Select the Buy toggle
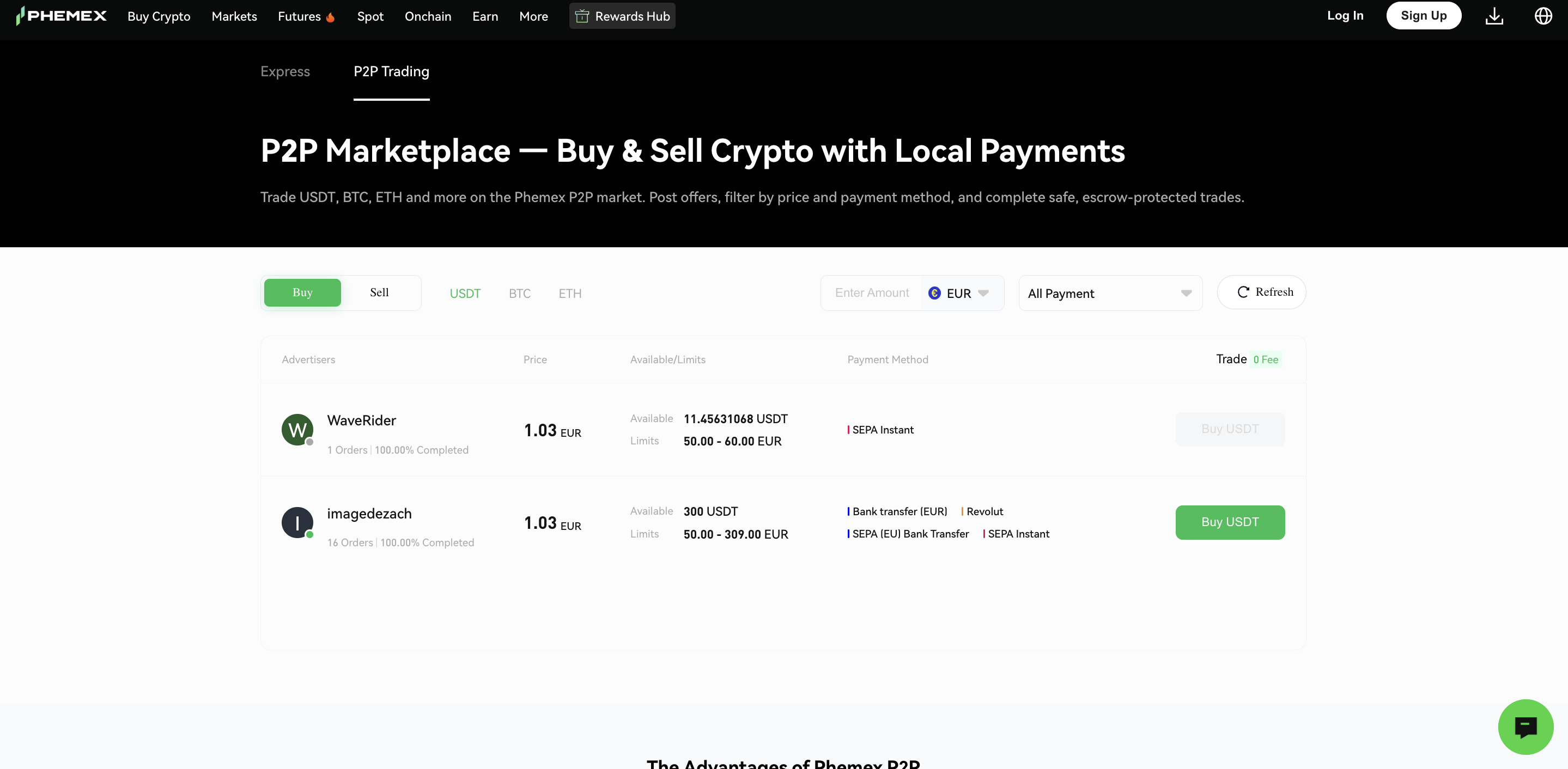 (x=302, y=292)
